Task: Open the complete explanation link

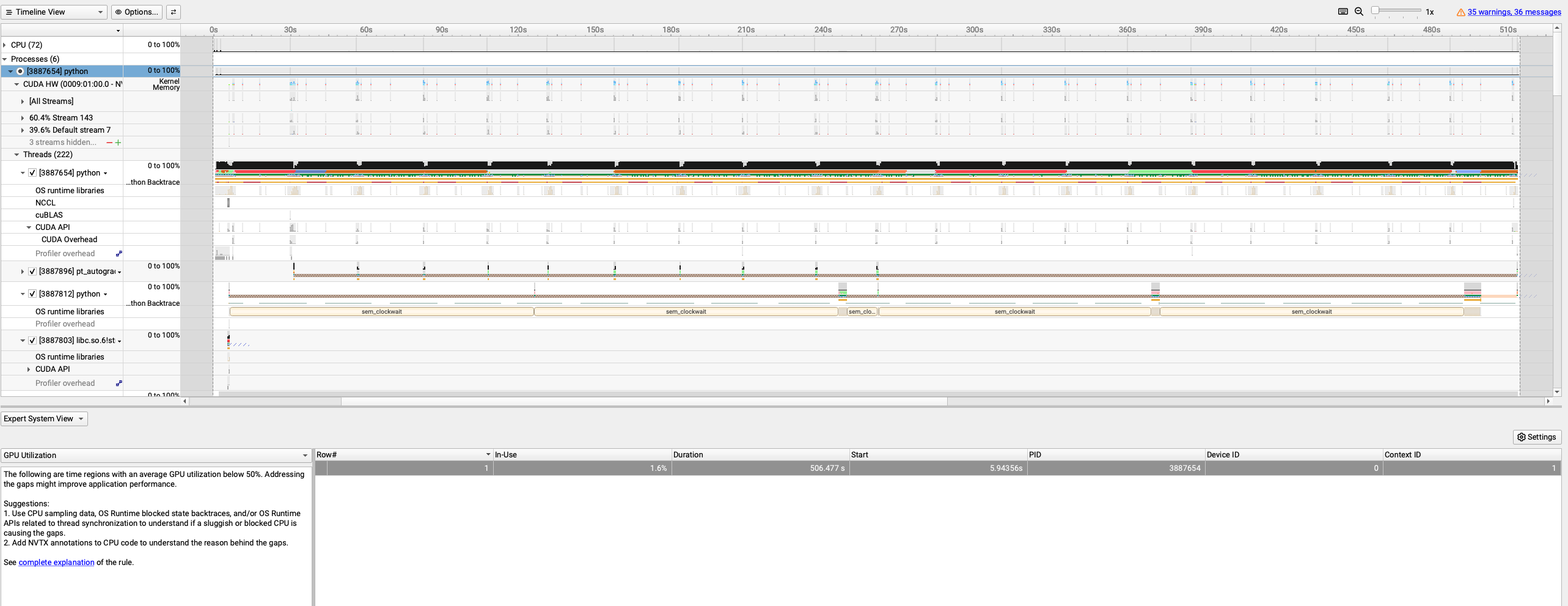Action: 56,563
